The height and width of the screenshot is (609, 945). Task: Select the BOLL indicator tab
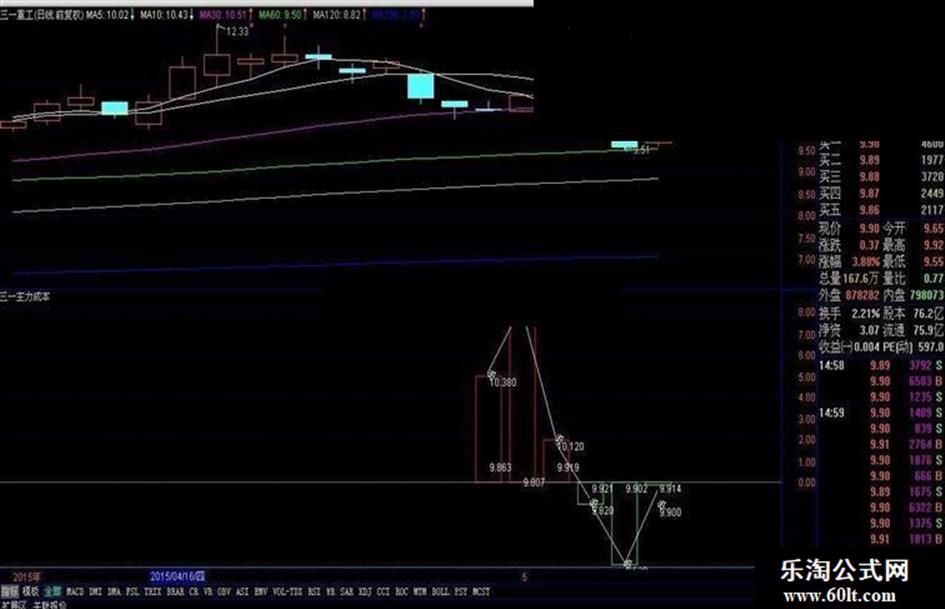pyautogui.click(x=441, y=592)
